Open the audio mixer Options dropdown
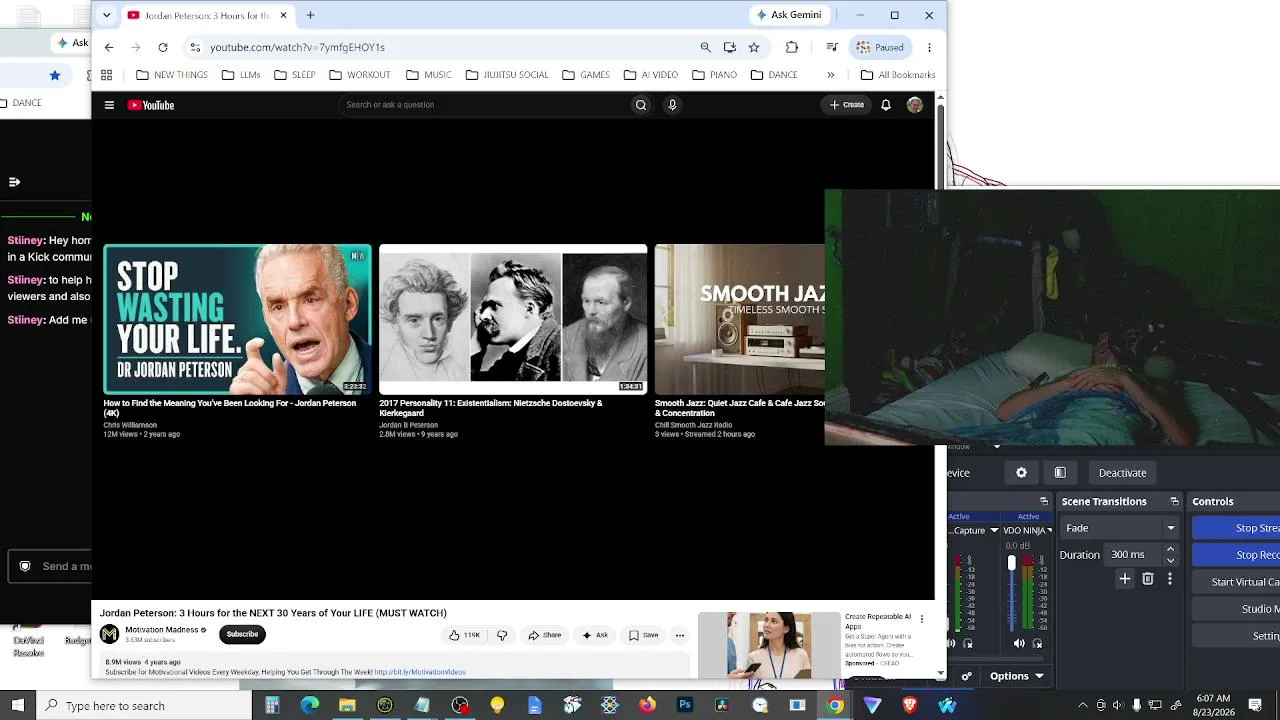 1017,676
